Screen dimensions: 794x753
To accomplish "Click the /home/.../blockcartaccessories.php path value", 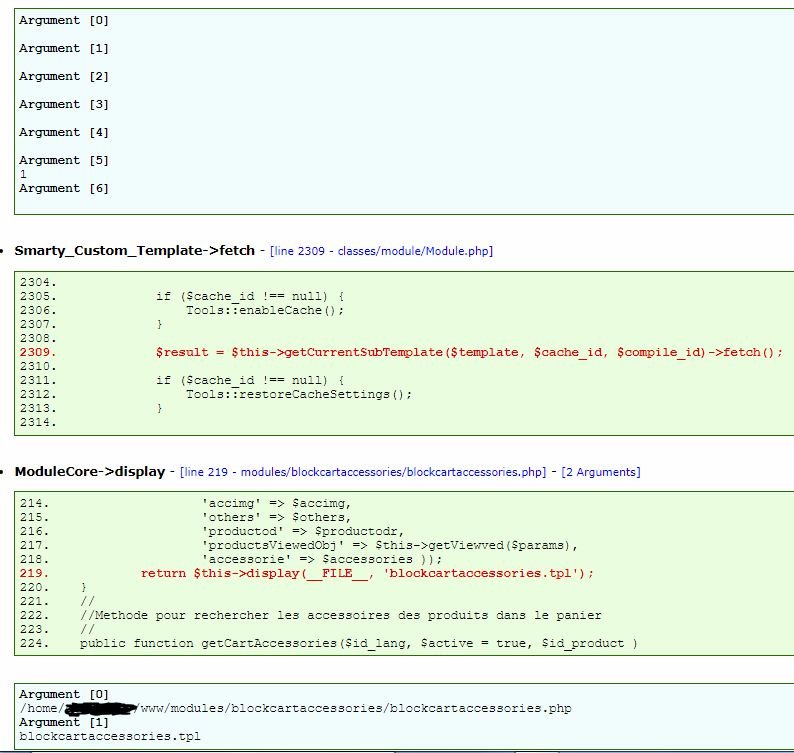I will 295,708.
